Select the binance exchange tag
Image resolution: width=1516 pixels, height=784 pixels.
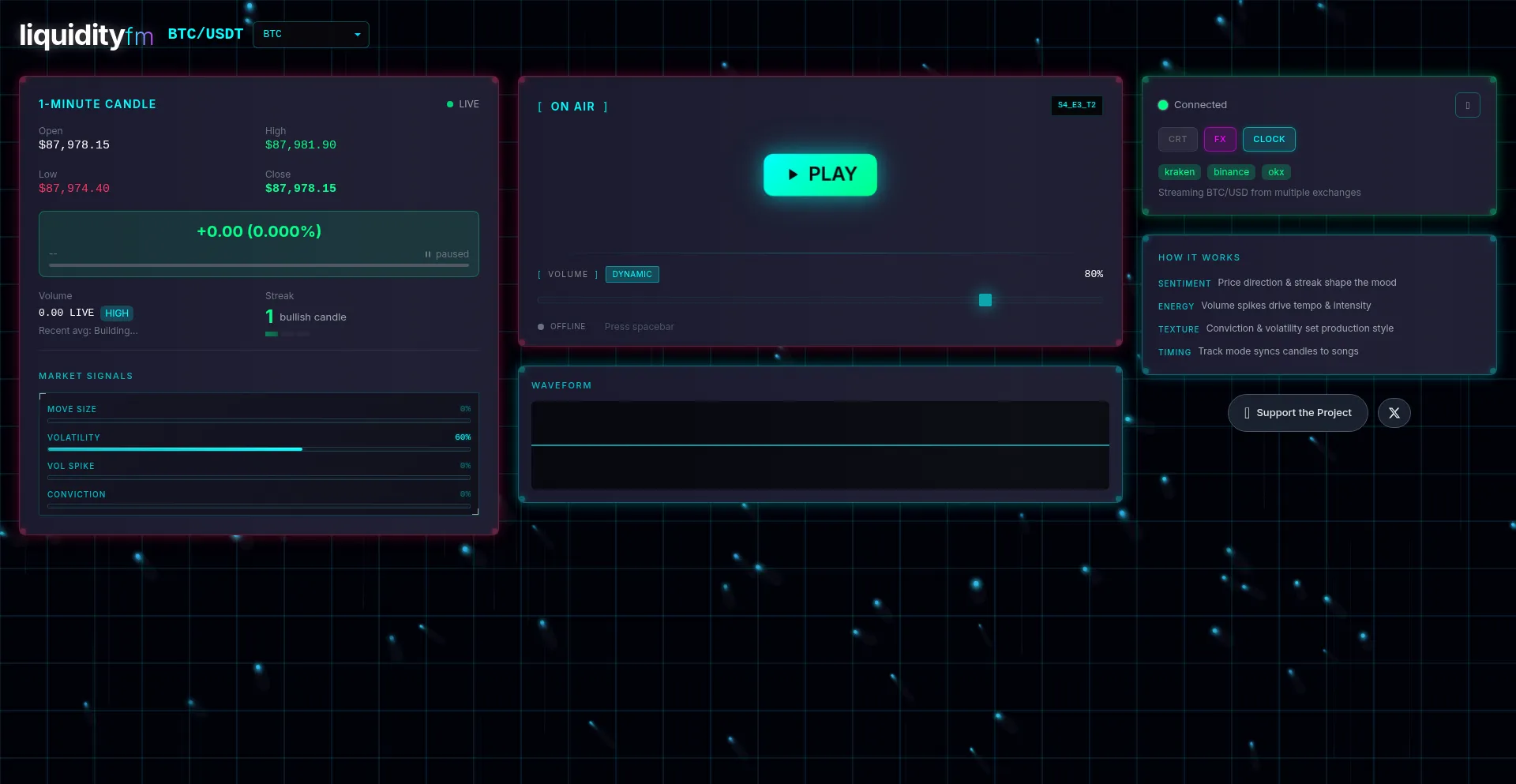[1230, 172]
